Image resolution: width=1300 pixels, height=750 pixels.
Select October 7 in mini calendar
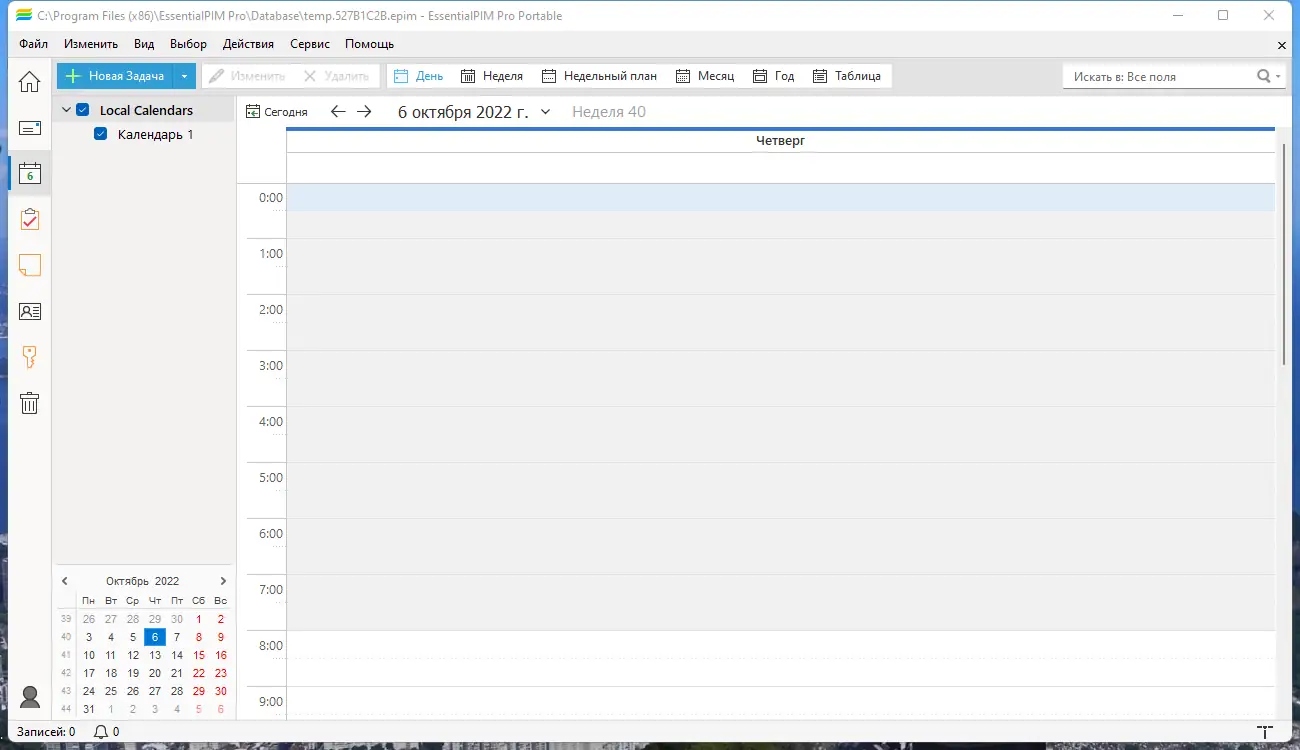point(177,637)
